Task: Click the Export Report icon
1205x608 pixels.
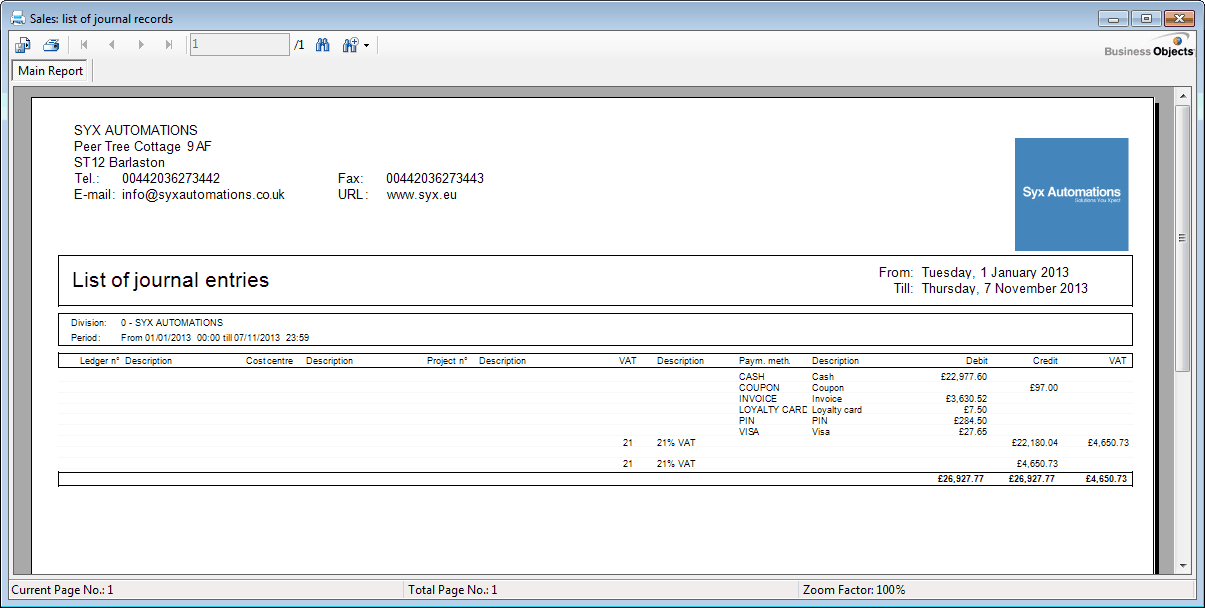Action: point(23,45)
